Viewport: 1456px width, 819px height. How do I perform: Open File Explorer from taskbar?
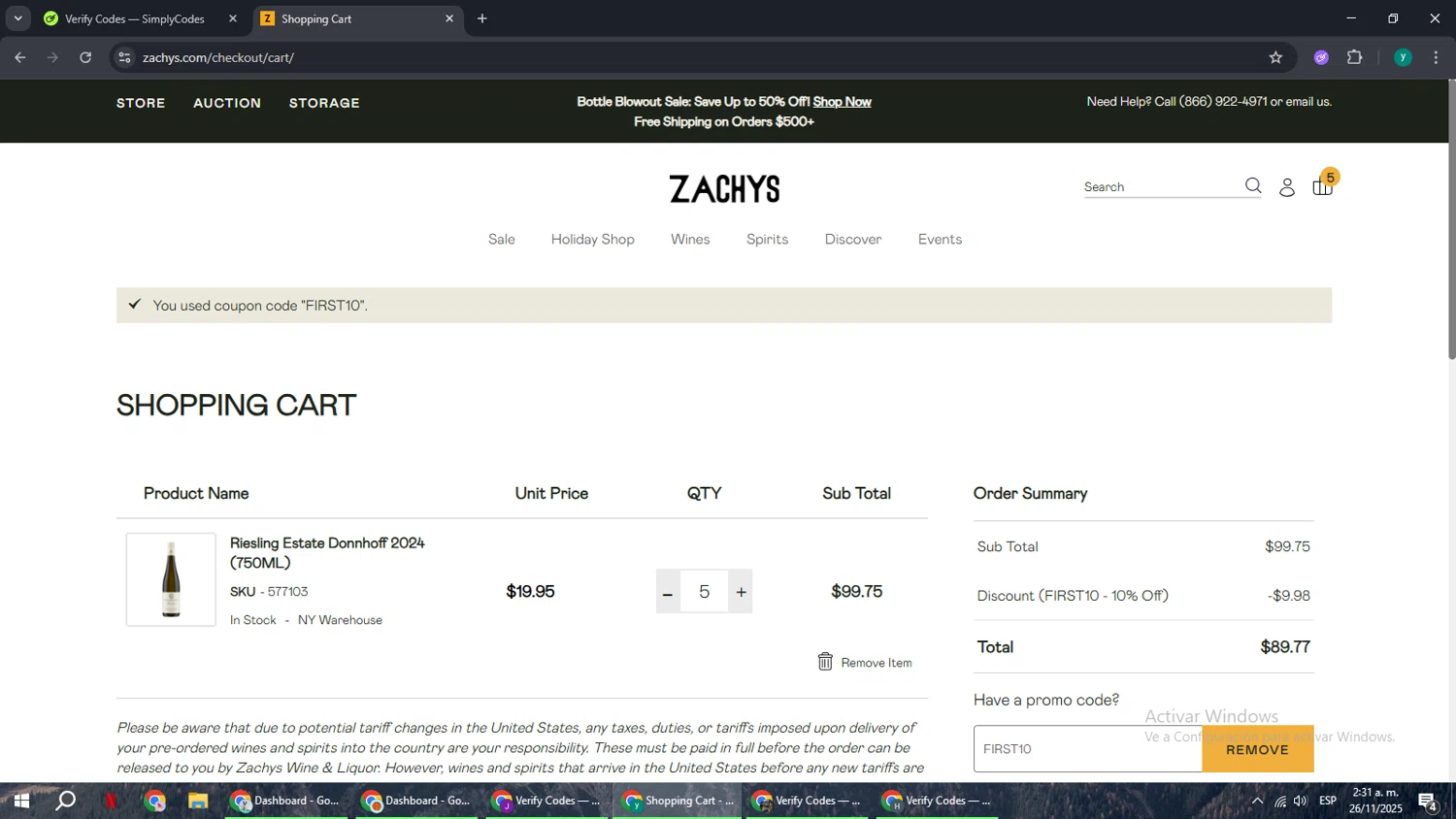click(198, 802)
